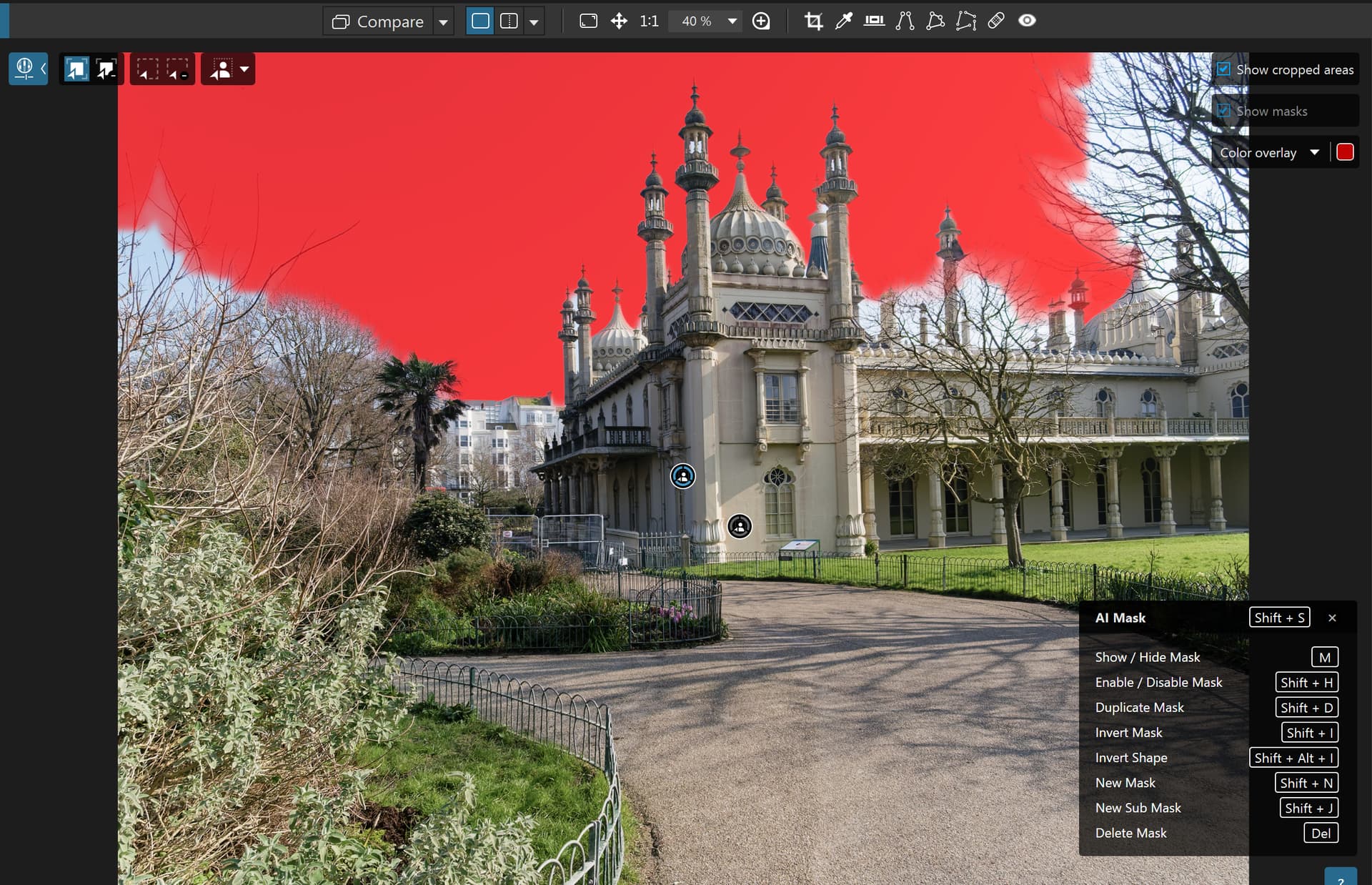Image resolution: width=1372 pixels, height=885 pixels.
Task: Click the zoom-in magnifier plus icon
Action: point(761,21)
